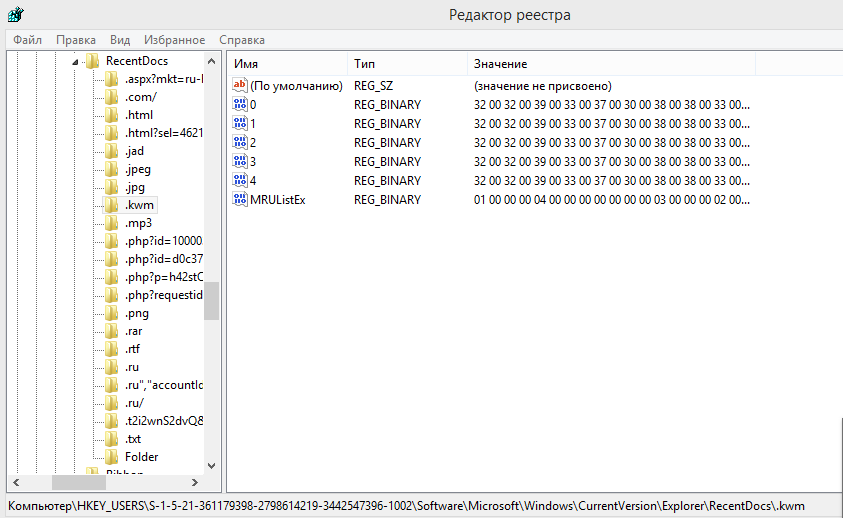Click the MRUListEx data starting 01 00 00 00
Viewport: 843px width, 518px height.
click(611, 200)
